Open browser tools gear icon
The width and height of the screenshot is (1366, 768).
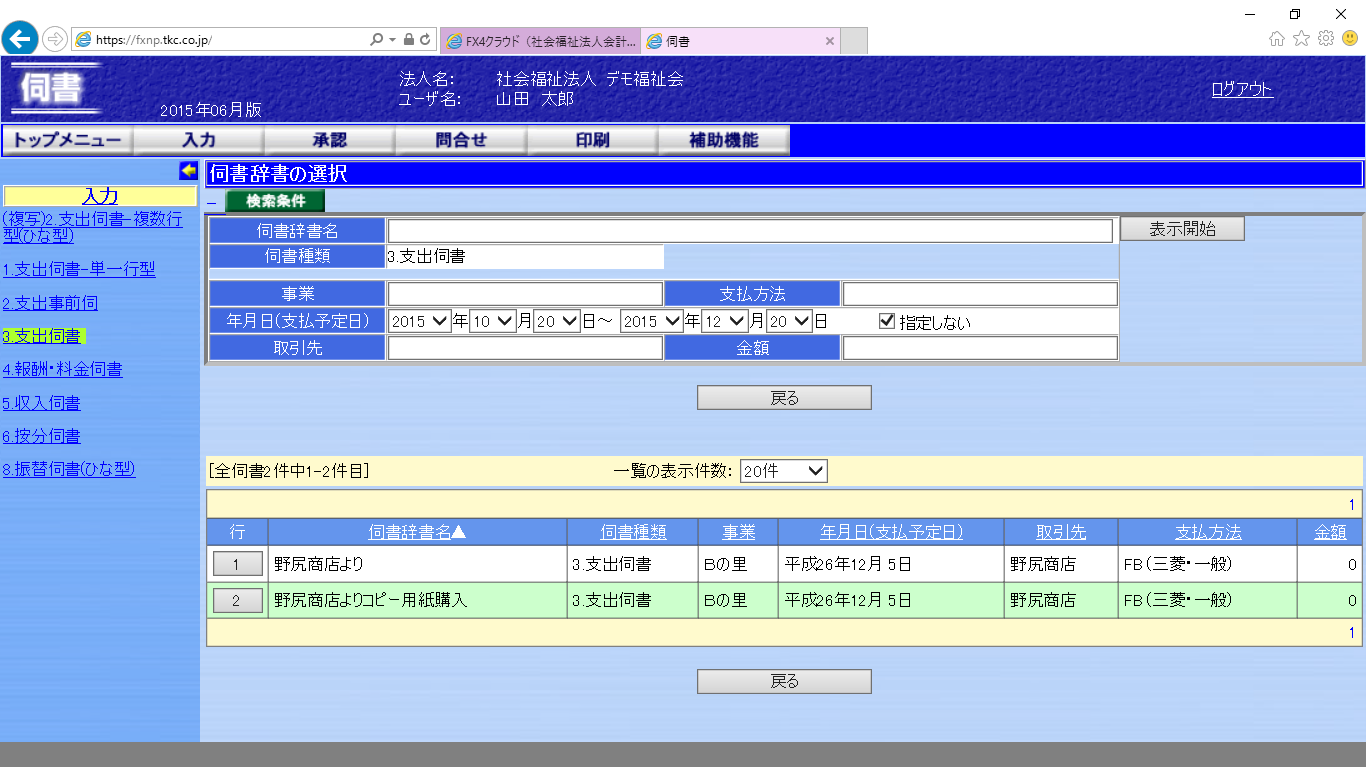point(1326,39)
